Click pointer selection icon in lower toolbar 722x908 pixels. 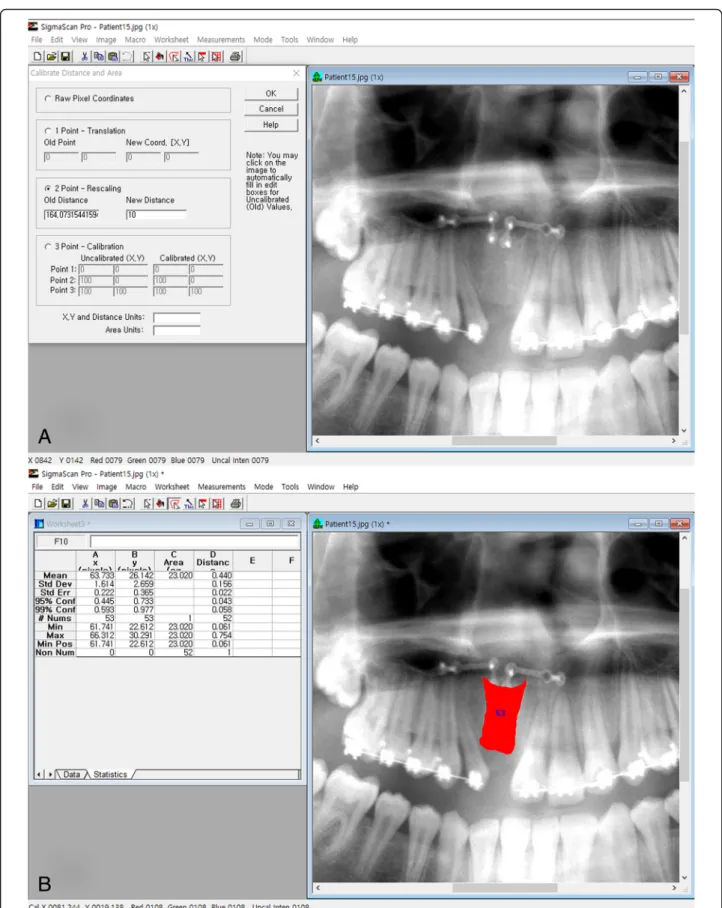tap(147, 503)
